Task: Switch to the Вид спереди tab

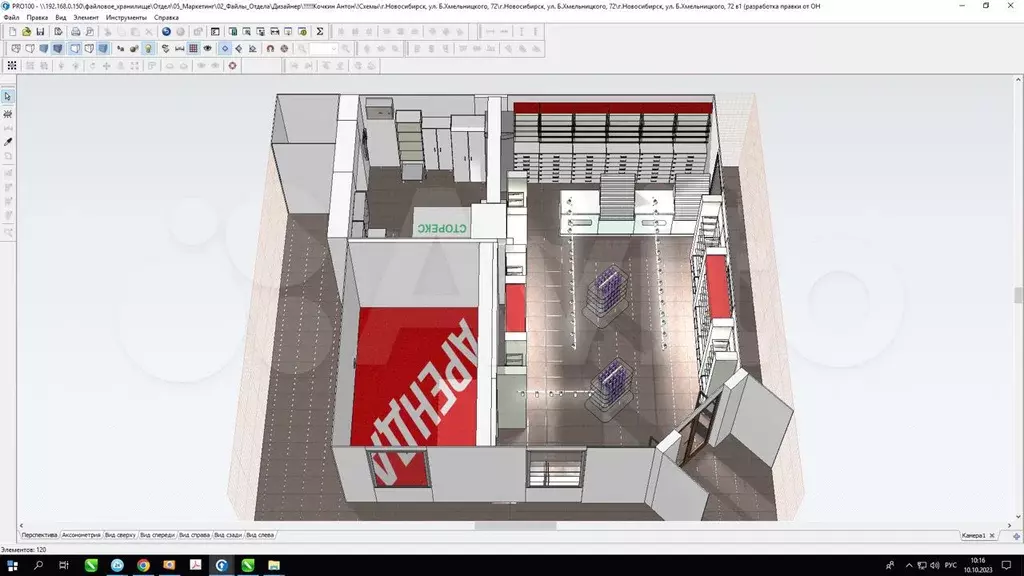Action: pyautogui.click(x=157, y=536)
